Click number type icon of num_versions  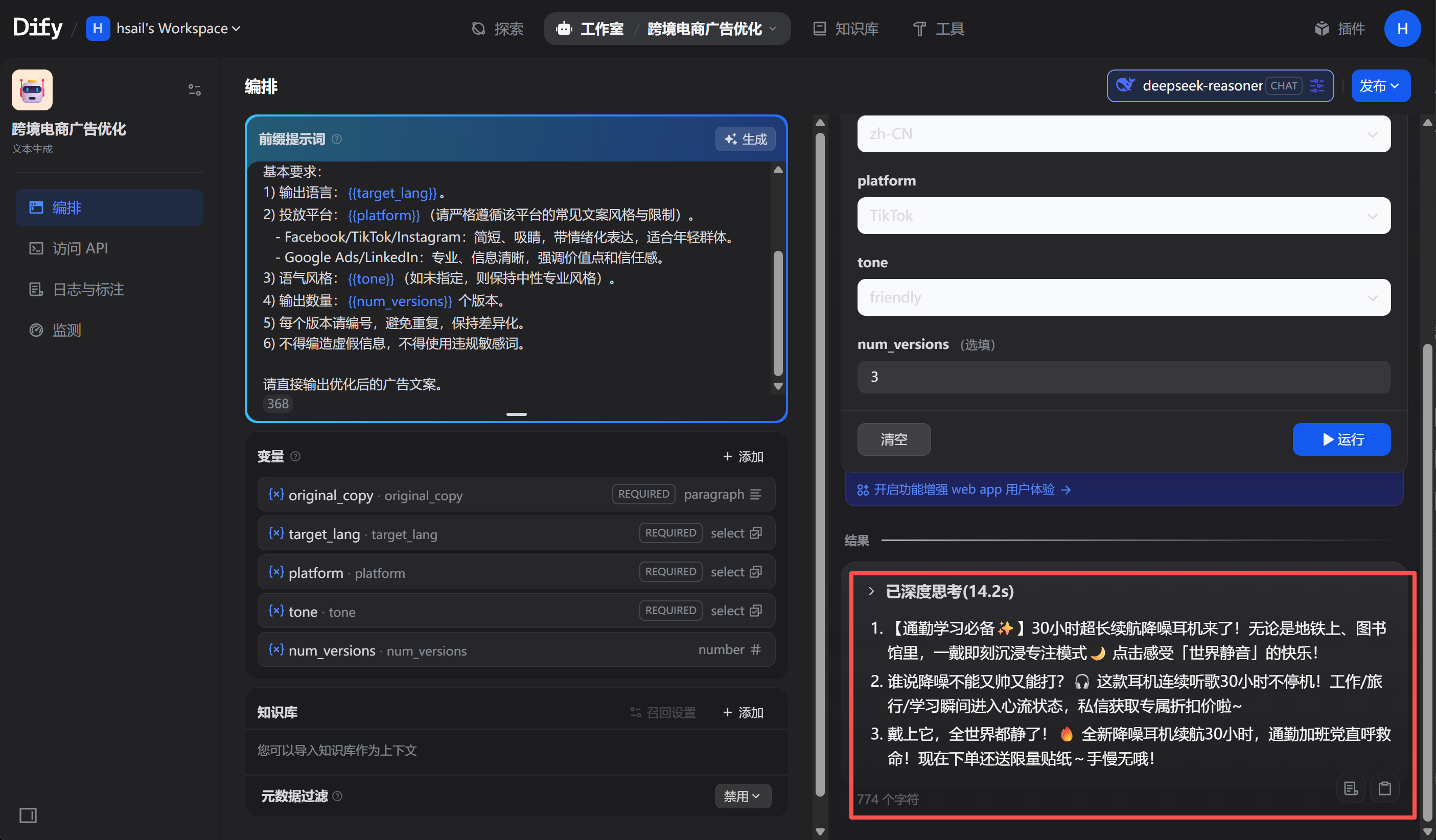coord(756,649)
